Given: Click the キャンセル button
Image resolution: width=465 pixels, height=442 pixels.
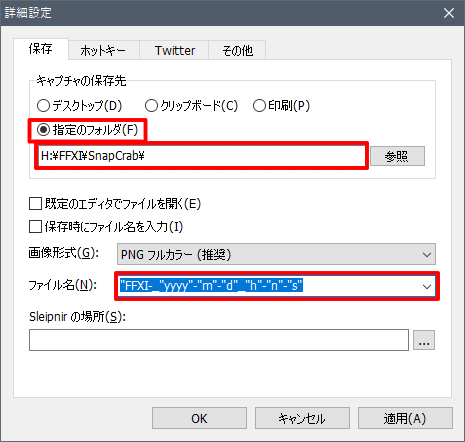Looking at the screenshot, I should pyautogui.click(x=302, y=418).
